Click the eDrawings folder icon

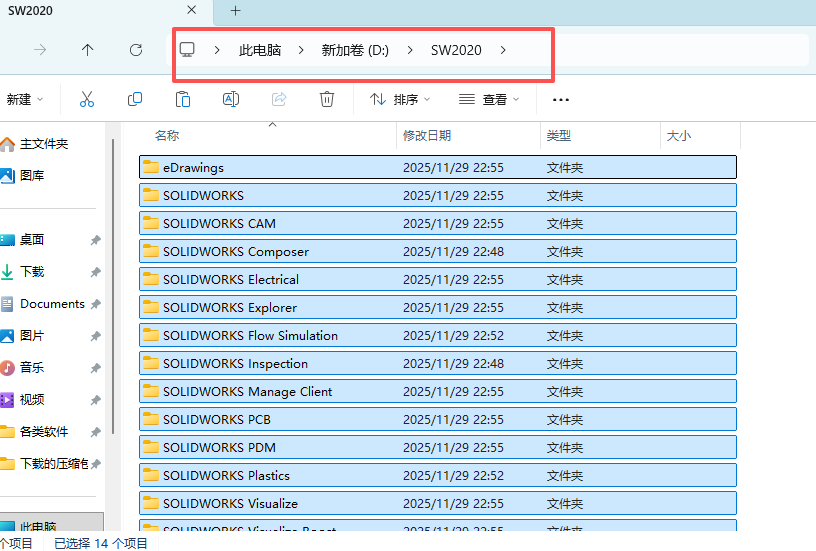point(151,167)
